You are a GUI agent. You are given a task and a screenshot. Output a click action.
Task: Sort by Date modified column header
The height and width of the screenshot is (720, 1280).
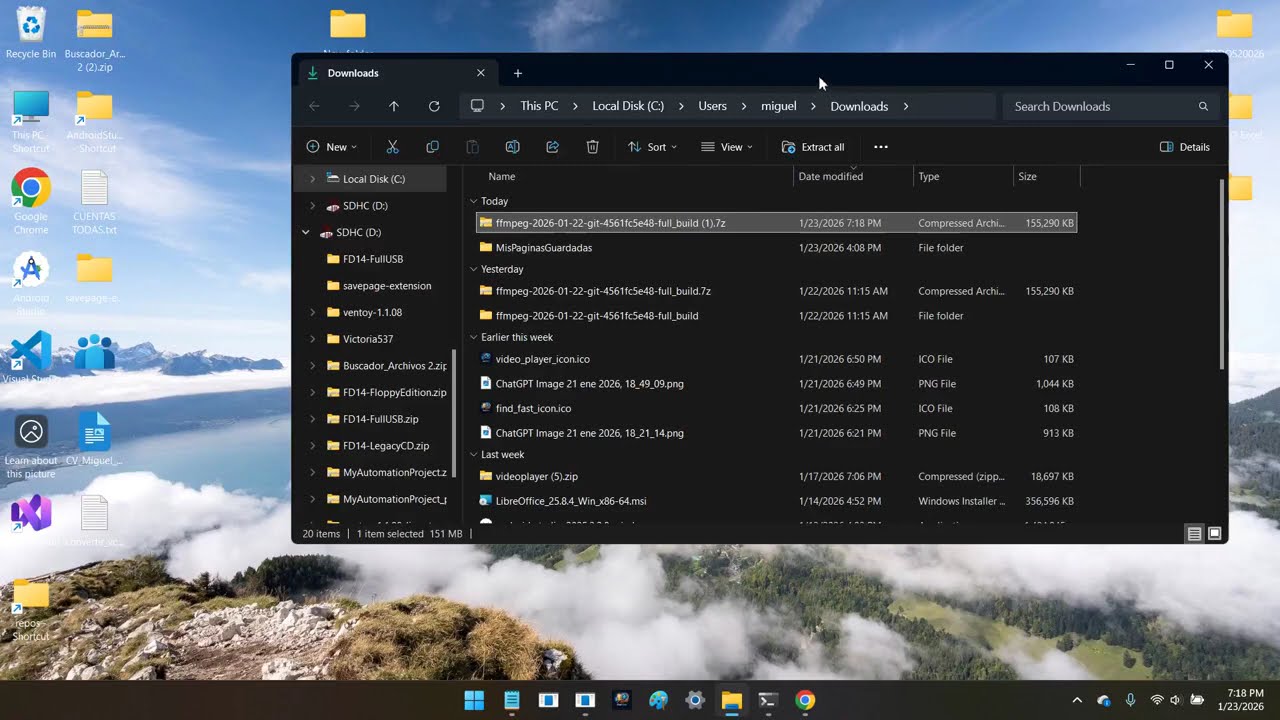(854, 176)
